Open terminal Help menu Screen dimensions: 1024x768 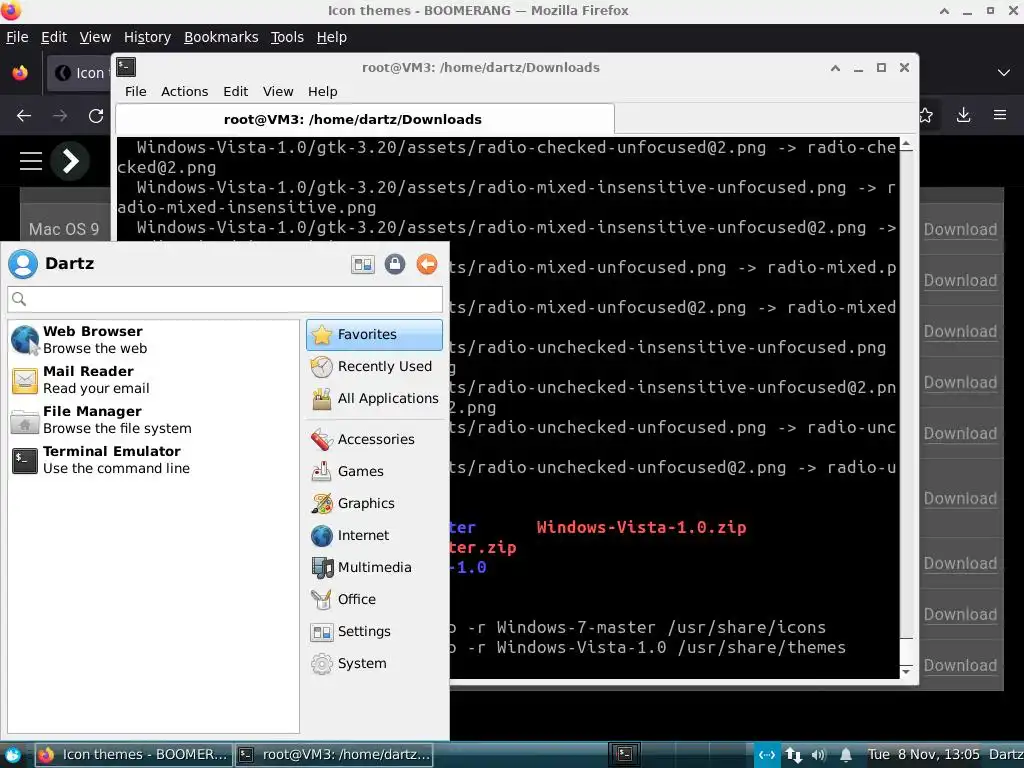point(323,91)
